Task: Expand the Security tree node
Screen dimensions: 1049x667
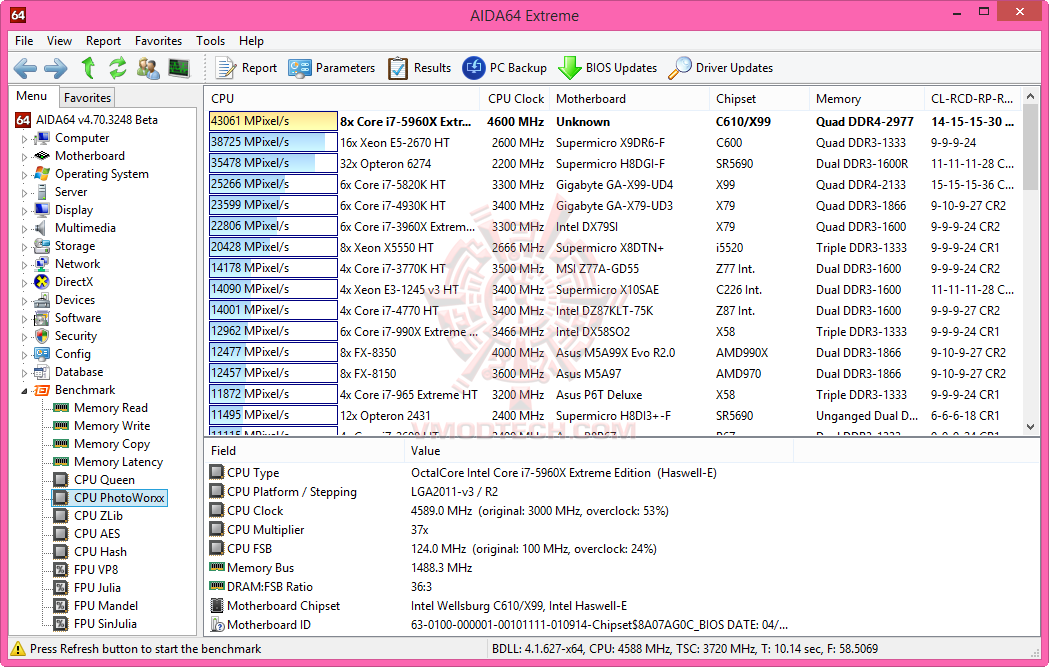Action: [25, 338]
